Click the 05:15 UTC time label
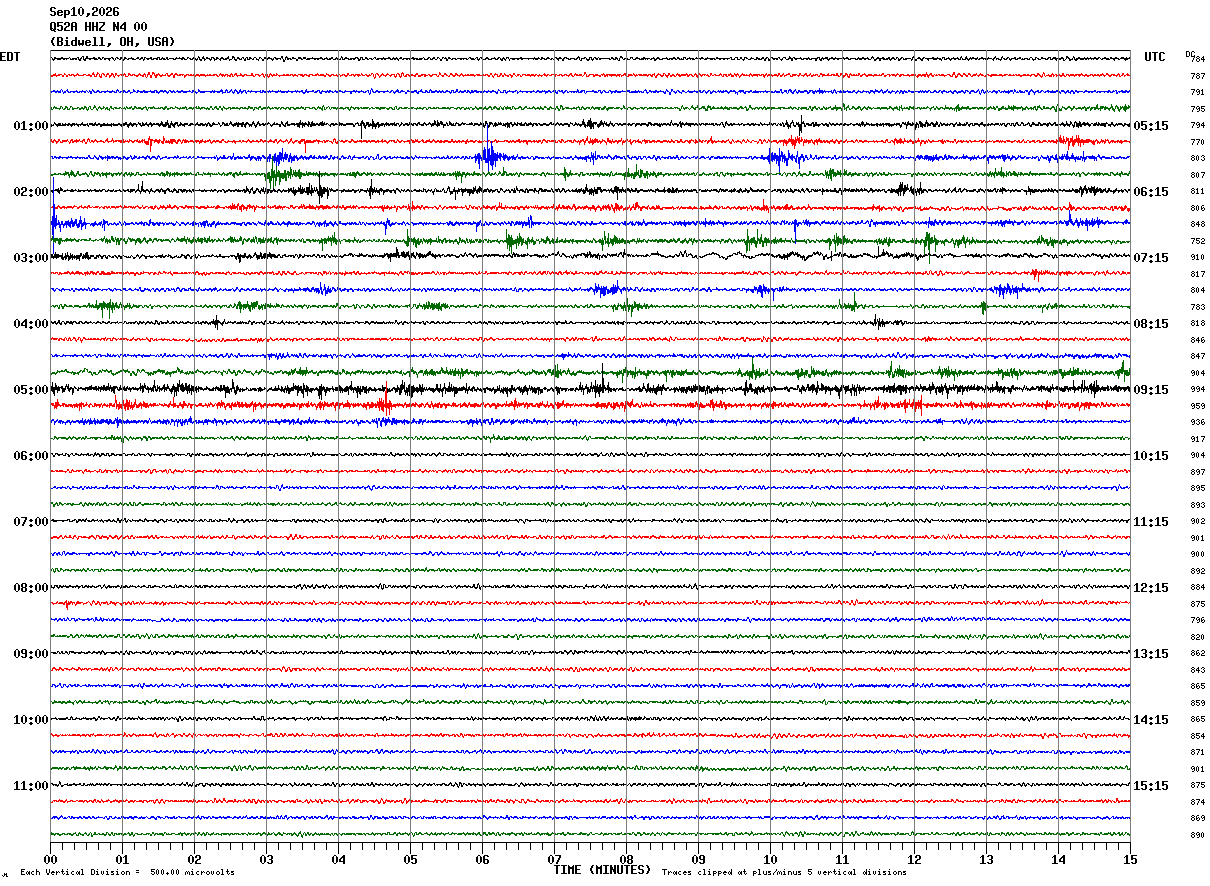Image resolution: width=1210 pixels, height=886 pixels. click(1150, 126)
